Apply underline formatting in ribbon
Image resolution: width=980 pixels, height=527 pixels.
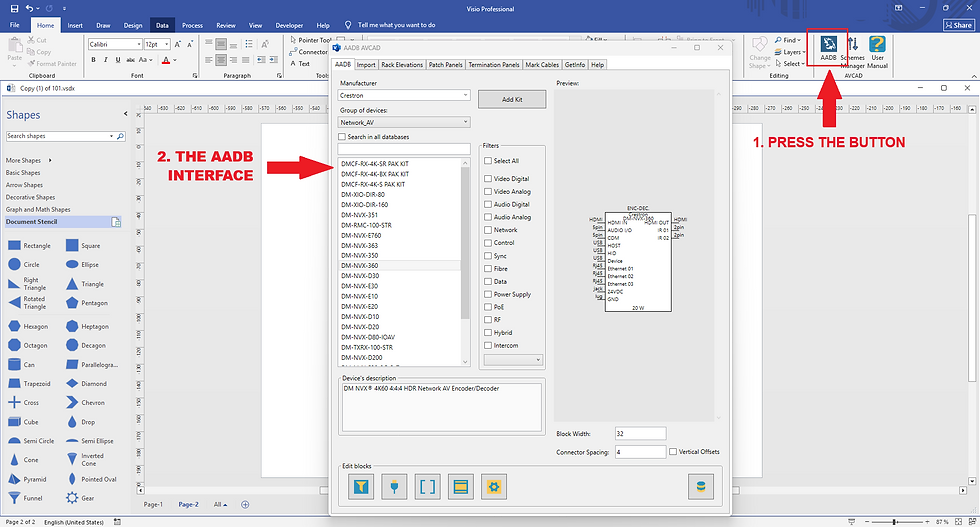pyautogui.click(x=118, y=60)
